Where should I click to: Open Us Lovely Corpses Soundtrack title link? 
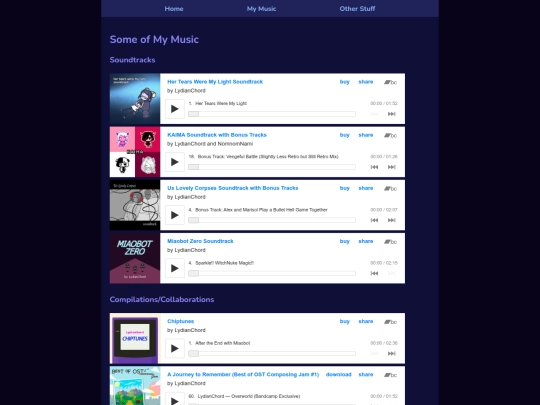tap(233, 188)
